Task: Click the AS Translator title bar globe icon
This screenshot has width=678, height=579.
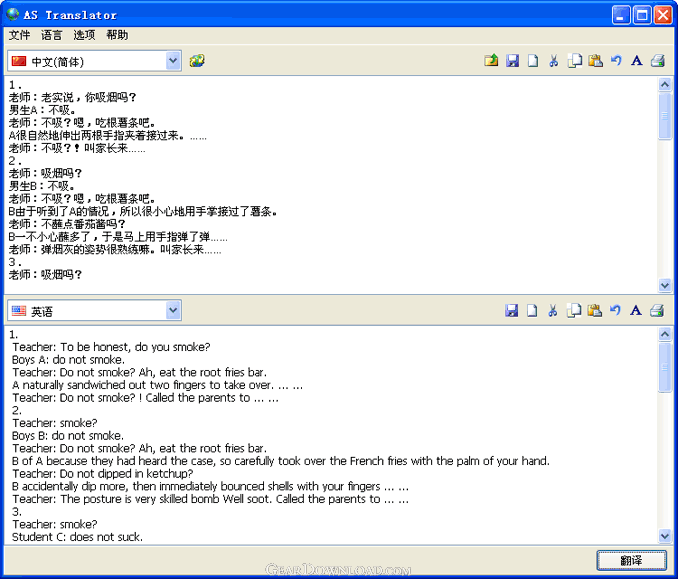Action: click(13, 14)
